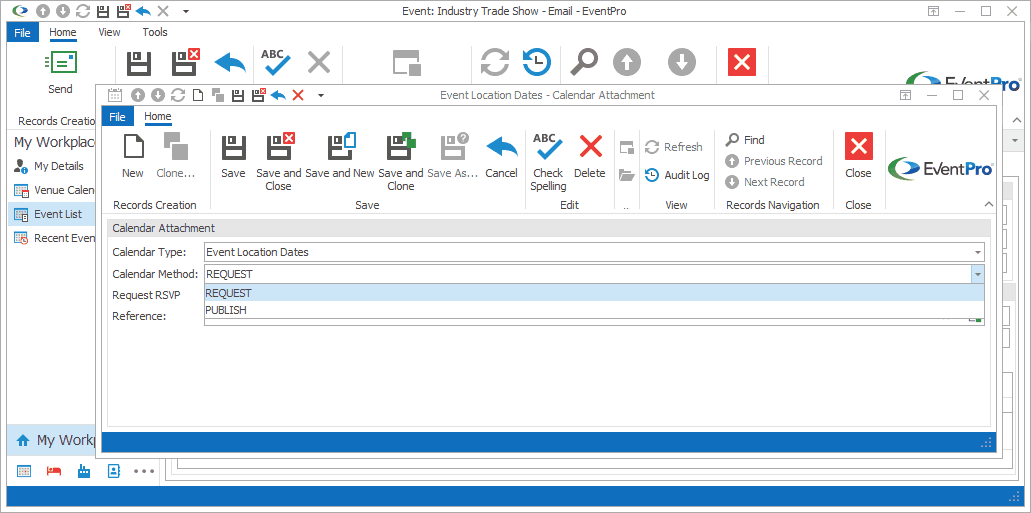Image resolution: width=1031 pixels, height=513 pixels.
Task: Open the Email window quick access customize arrow
Action: click(186, 11)
